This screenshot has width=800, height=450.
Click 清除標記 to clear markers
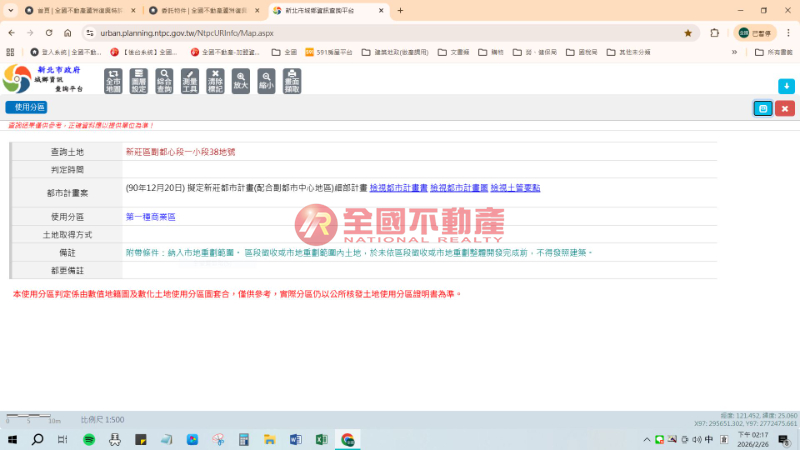[x=215, y=80]
